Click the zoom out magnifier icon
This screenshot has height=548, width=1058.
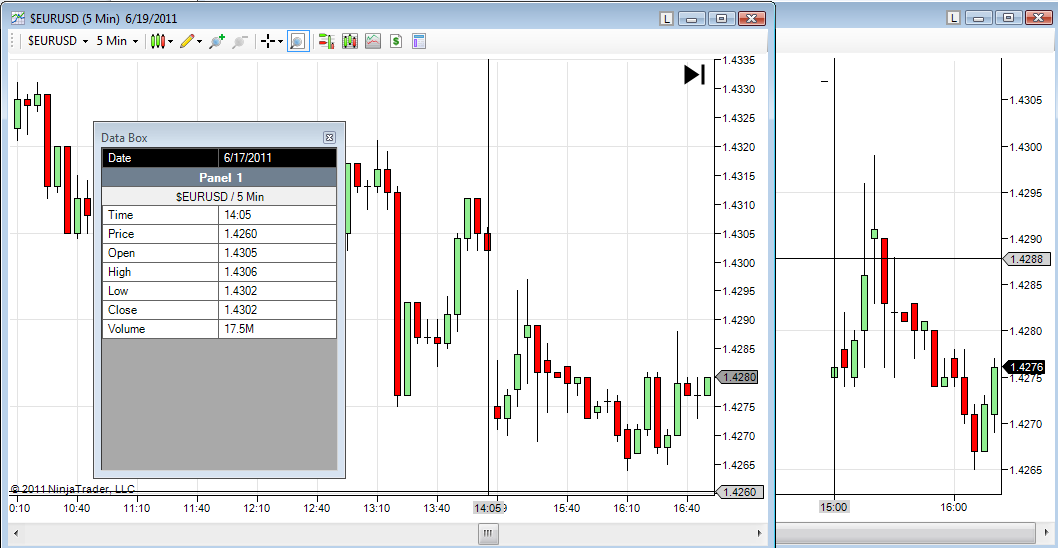tap(240, 41)
